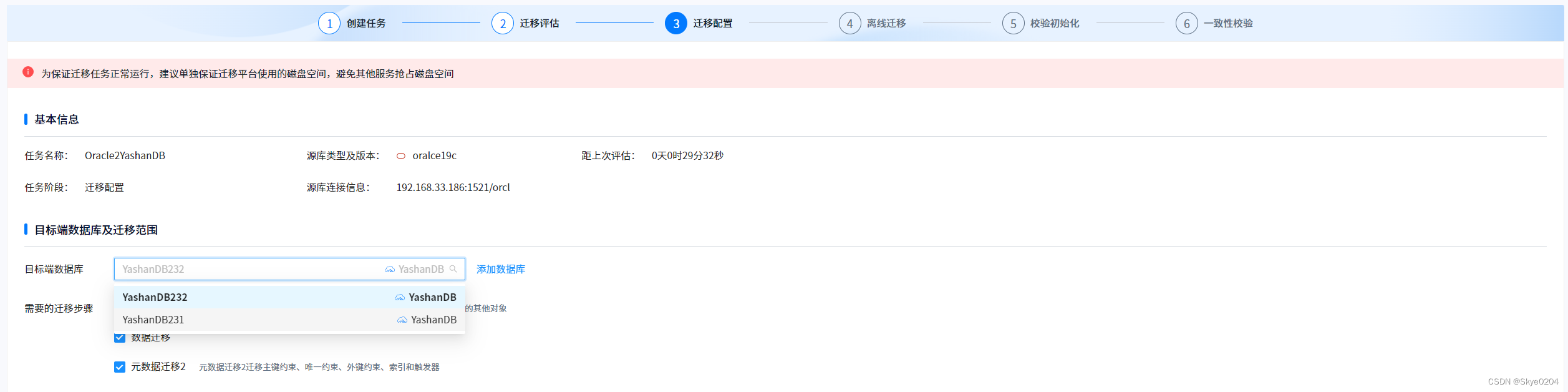Click the elapsed time 0天0时29分32秒

click(x=687, y=155)
